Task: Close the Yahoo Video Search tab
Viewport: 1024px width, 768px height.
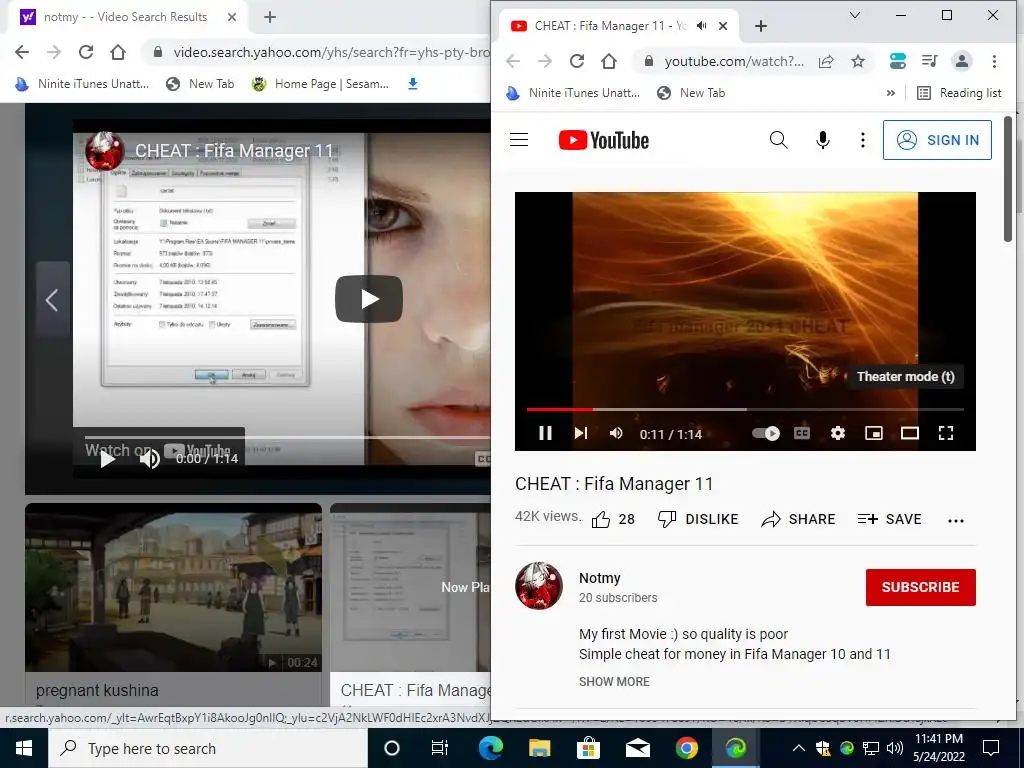Action: pyautogui.click(x=232, y=17)
